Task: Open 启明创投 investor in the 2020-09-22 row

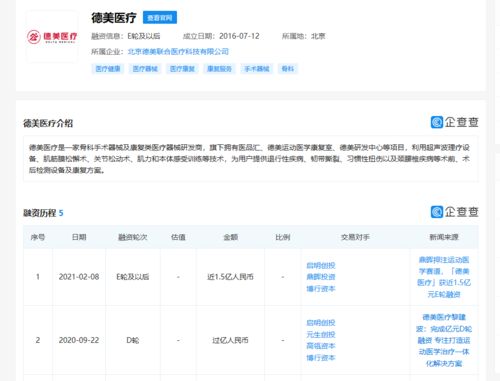Action: [x=321, y=323]
